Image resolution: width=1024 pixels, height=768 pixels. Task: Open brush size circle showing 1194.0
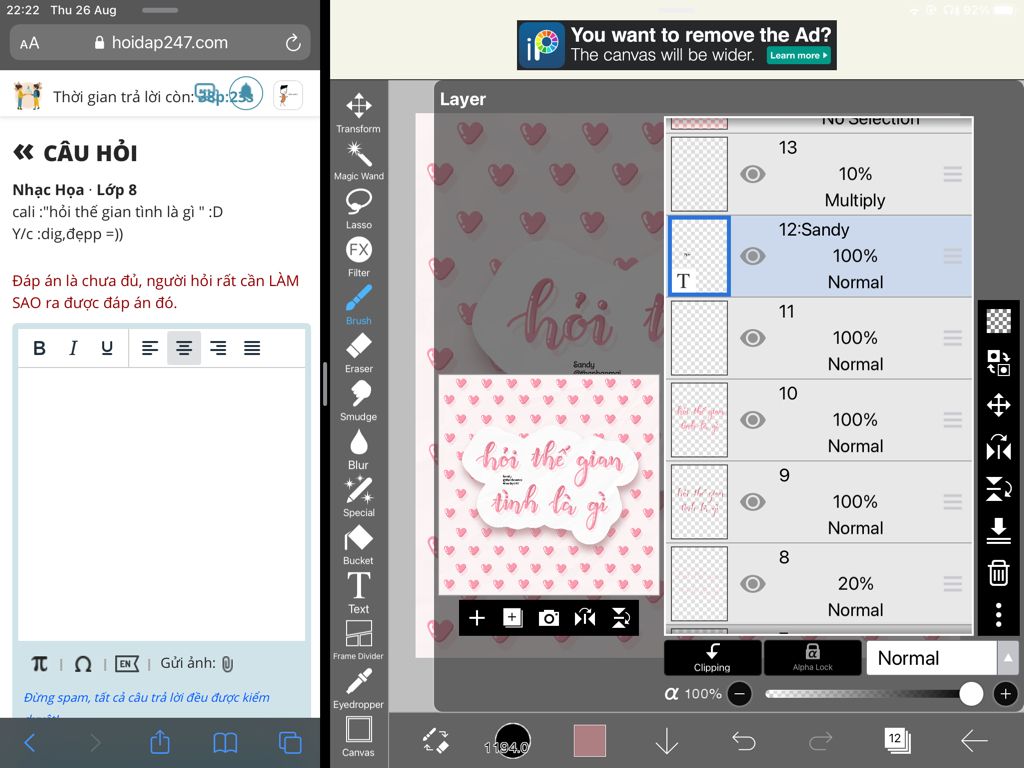(513, 741)
